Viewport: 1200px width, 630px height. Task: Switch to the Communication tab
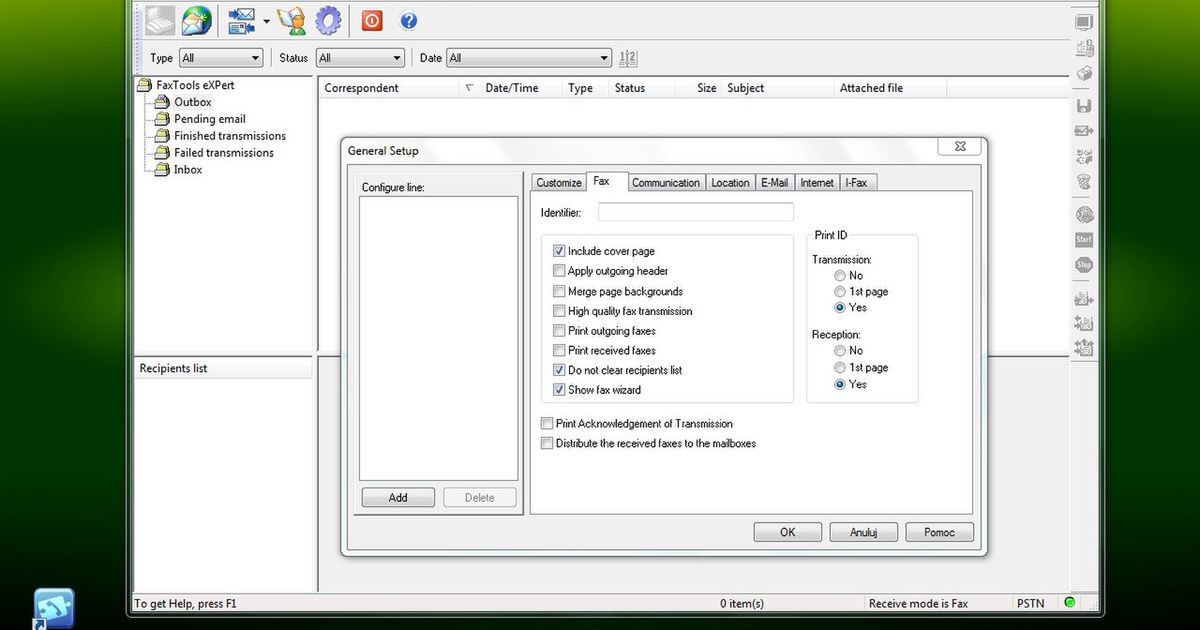(665, 182)
